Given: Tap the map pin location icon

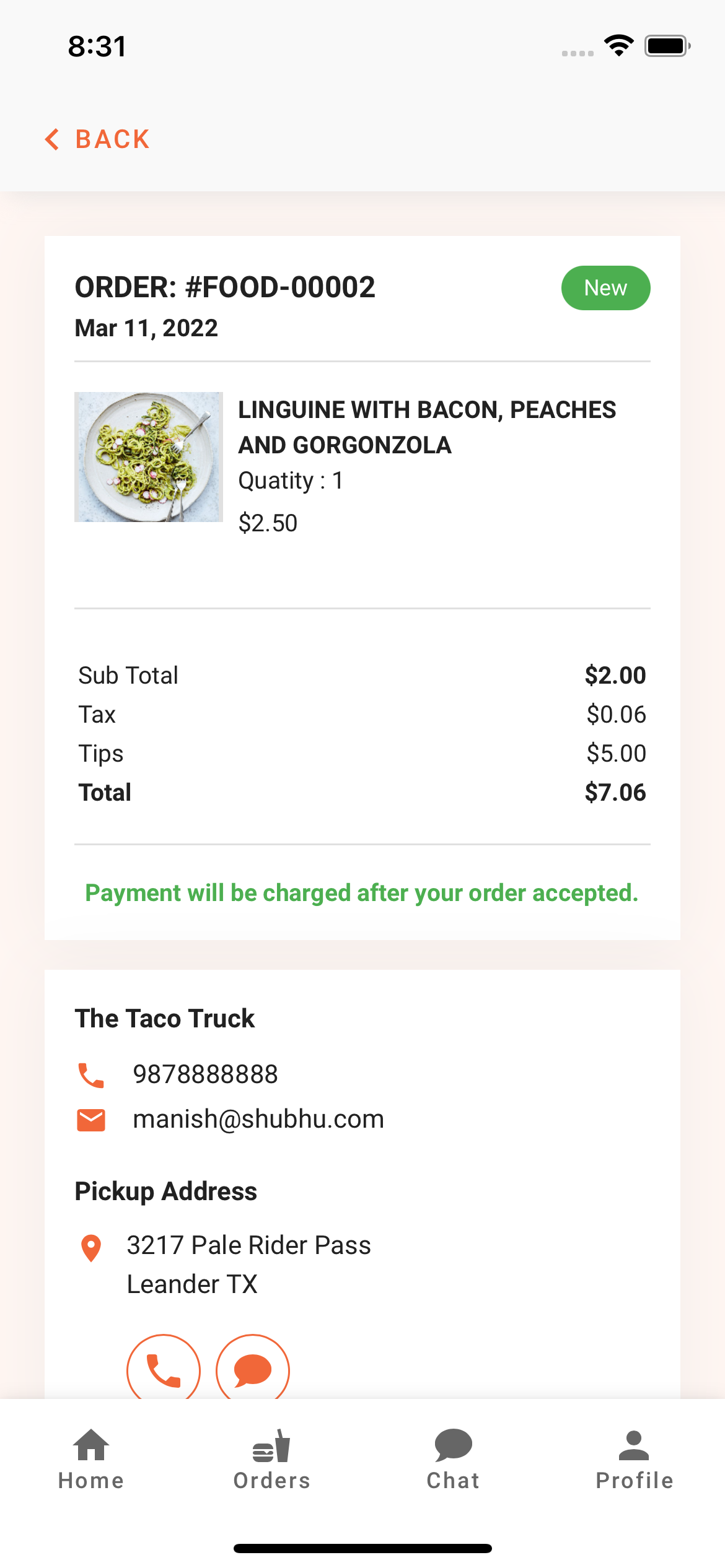Looking at the screenshot, I should click(91, 1248).
